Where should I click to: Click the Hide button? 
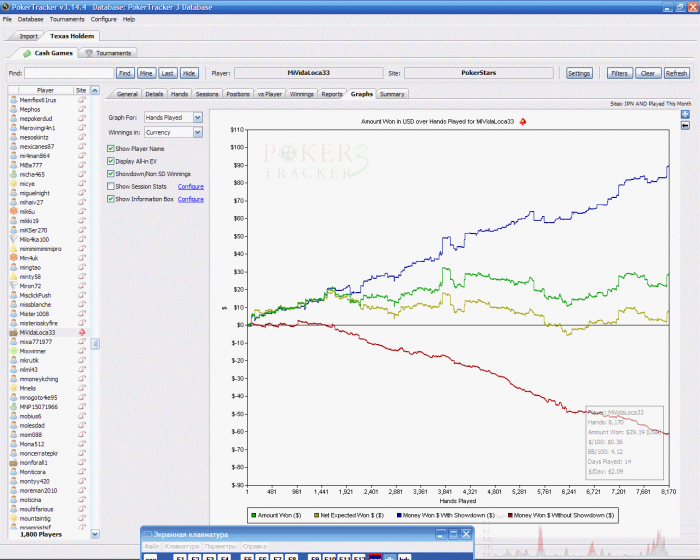tap(189, 73)
